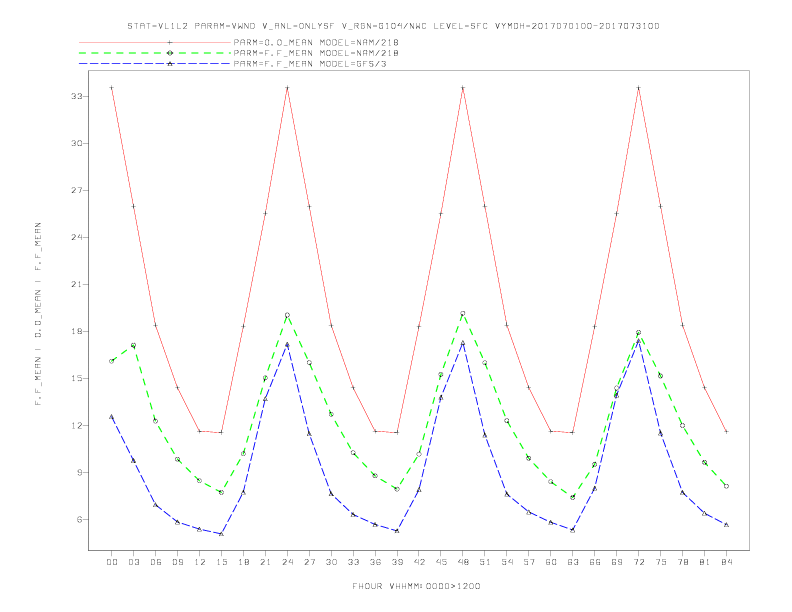Click the x-axis tick label 60
This screenshot has height=612, width=792.
pos(551,562)
